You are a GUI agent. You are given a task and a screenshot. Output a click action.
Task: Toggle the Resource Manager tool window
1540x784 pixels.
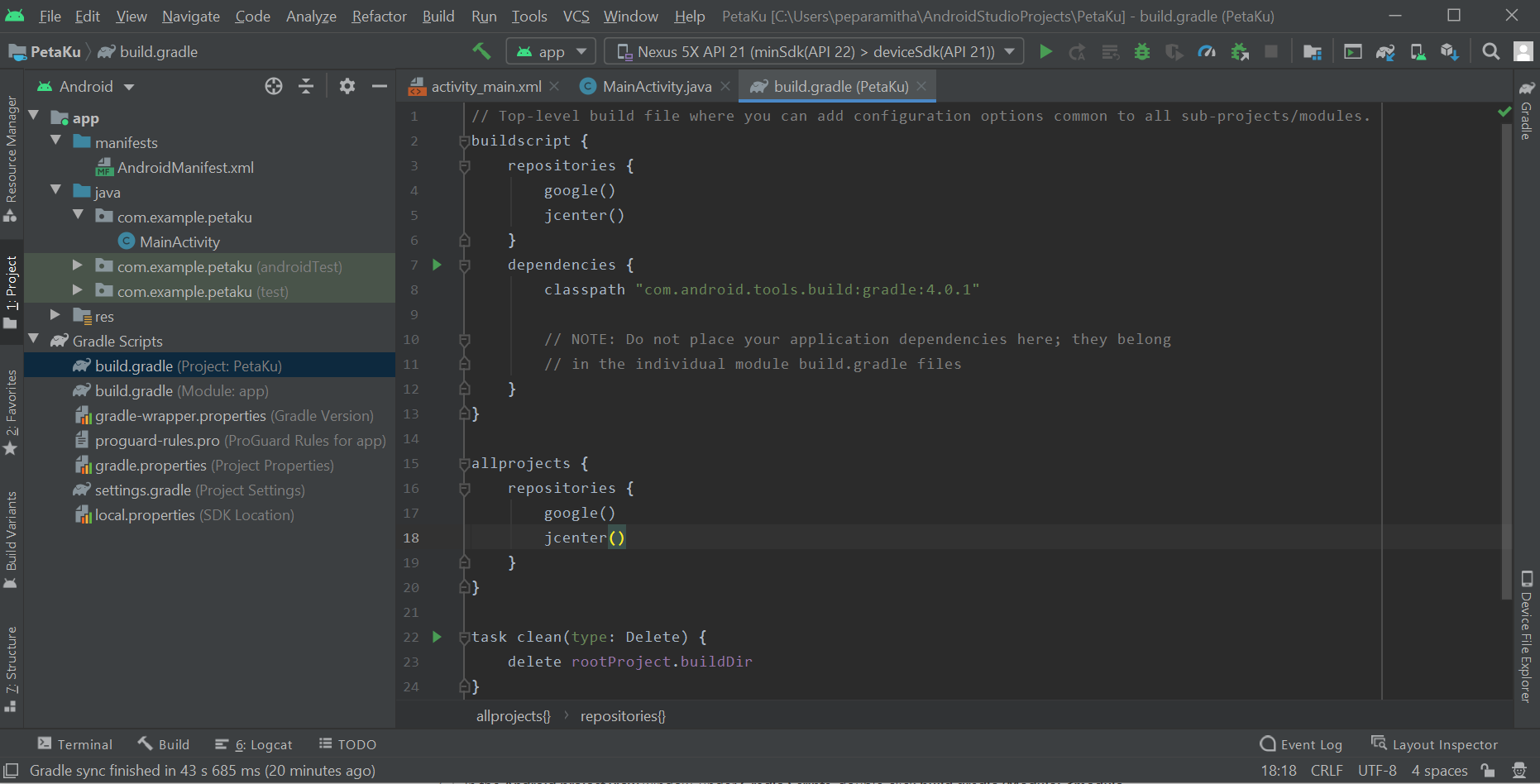coord(12,158)
